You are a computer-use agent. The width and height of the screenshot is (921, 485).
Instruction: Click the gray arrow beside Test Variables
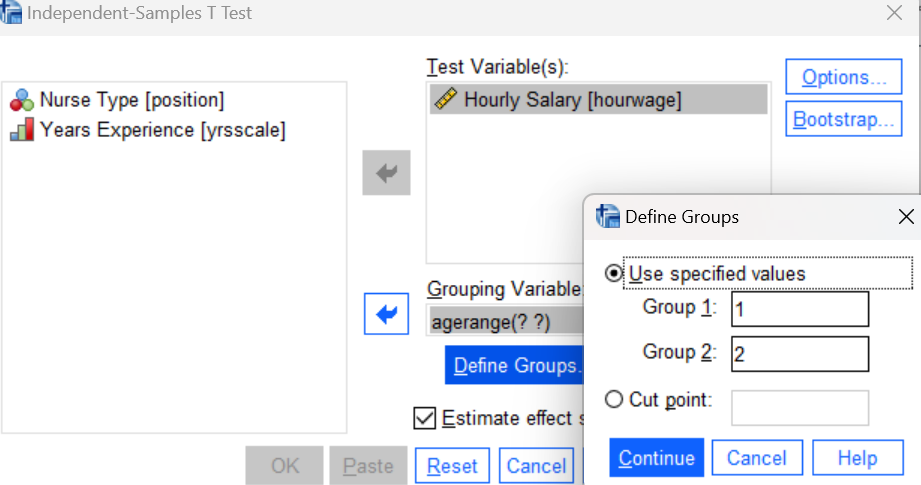[386, 173]
